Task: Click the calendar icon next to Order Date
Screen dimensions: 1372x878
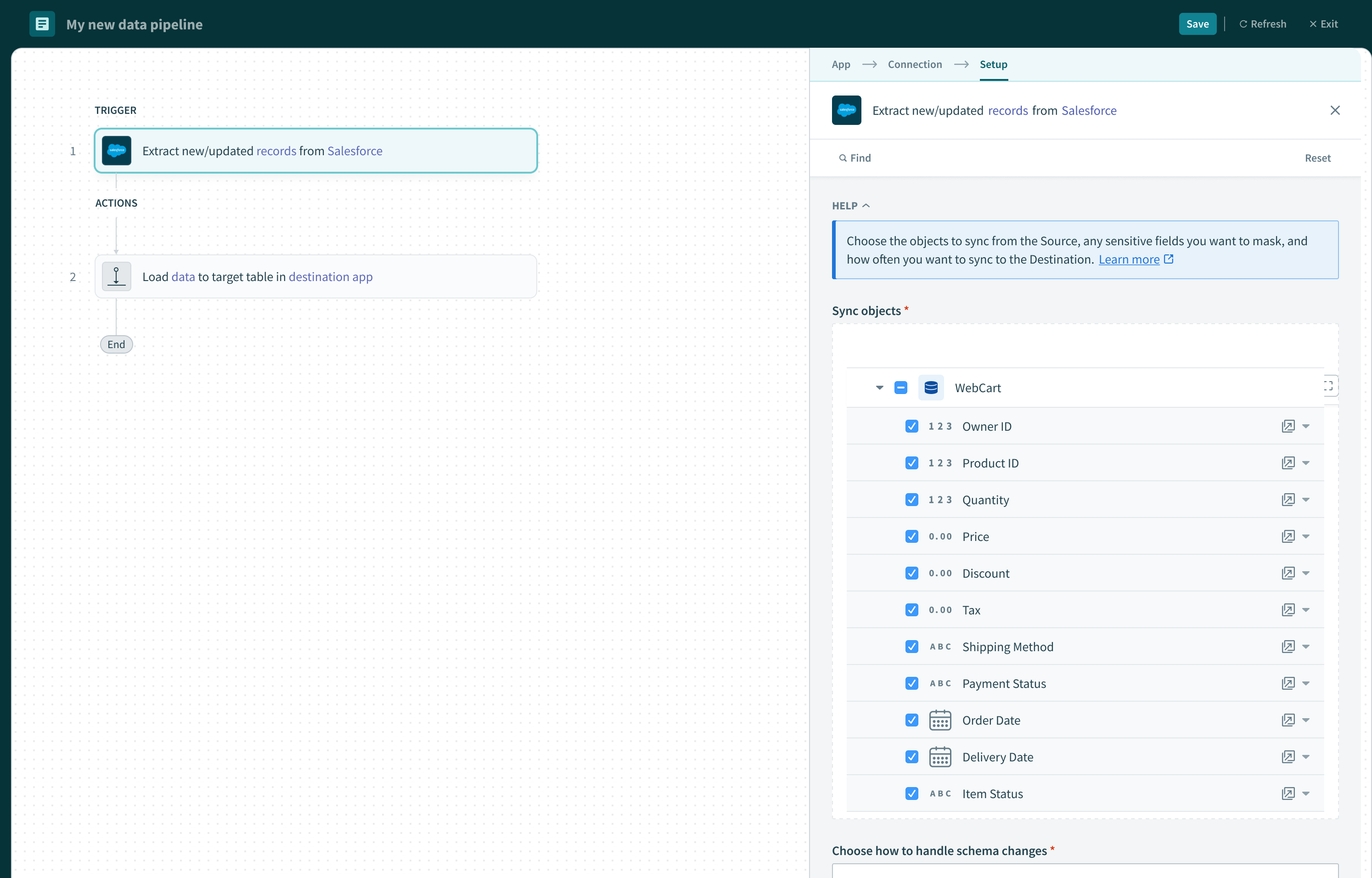Action: (x=940, y=720)
